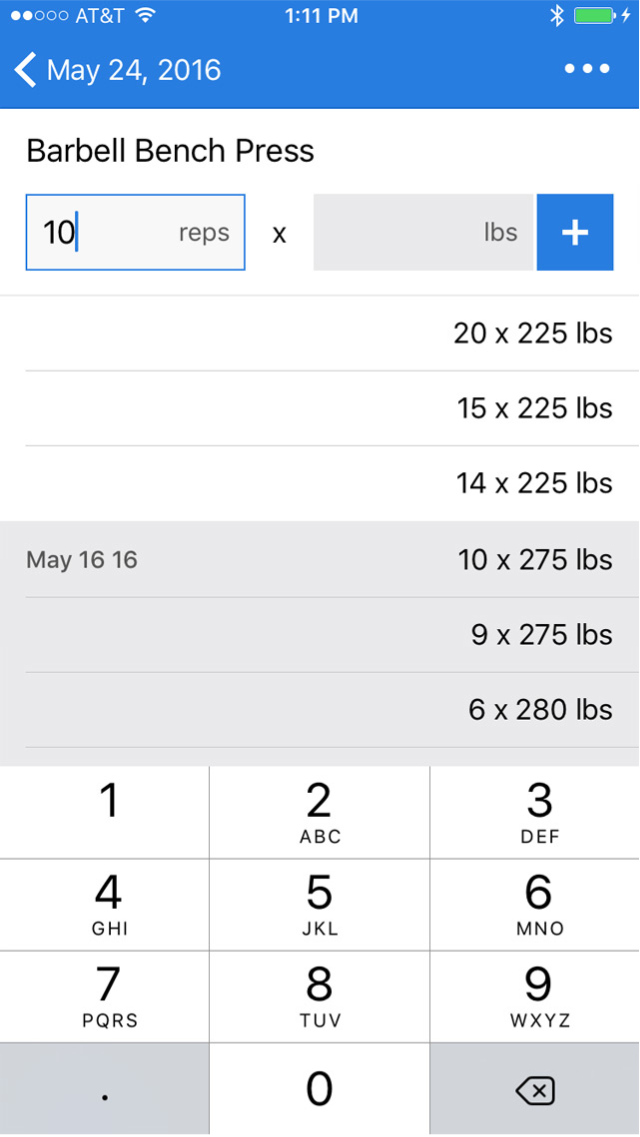Viewport: 640px width, 1137px height.
Task: Tap the Wi-Fi icon in the status bar
Action: [146, 15]
